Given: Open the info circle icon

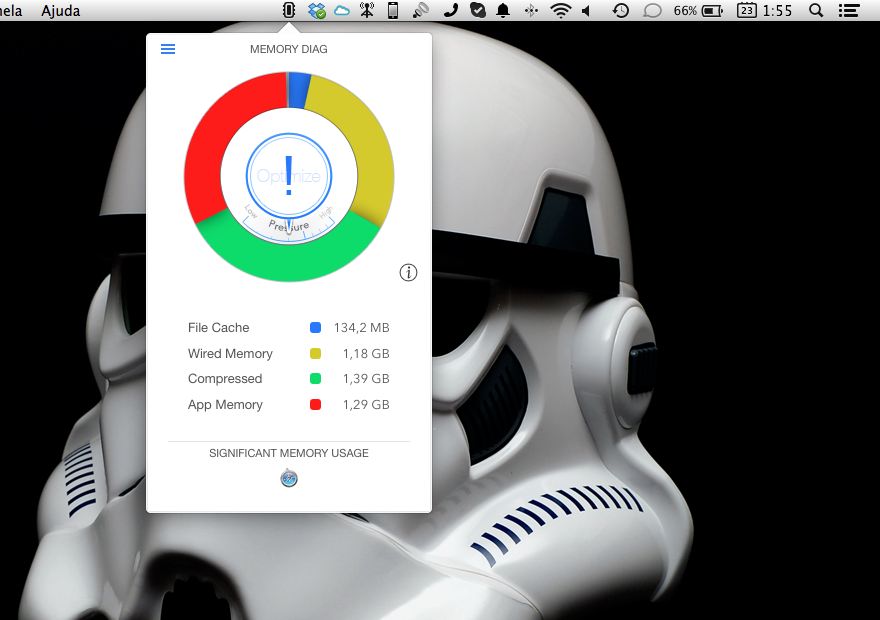Looking at the screenshot, I should tap(408, 272).
